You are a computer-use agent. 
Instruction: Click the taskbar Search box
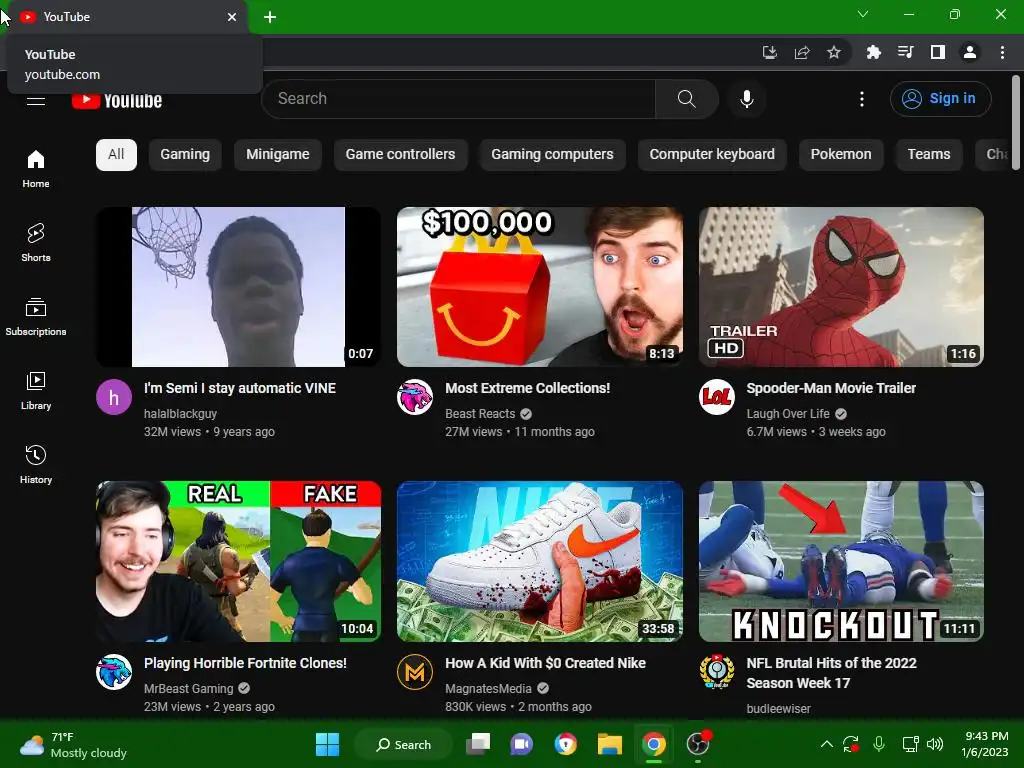click(x=403, y=744)
